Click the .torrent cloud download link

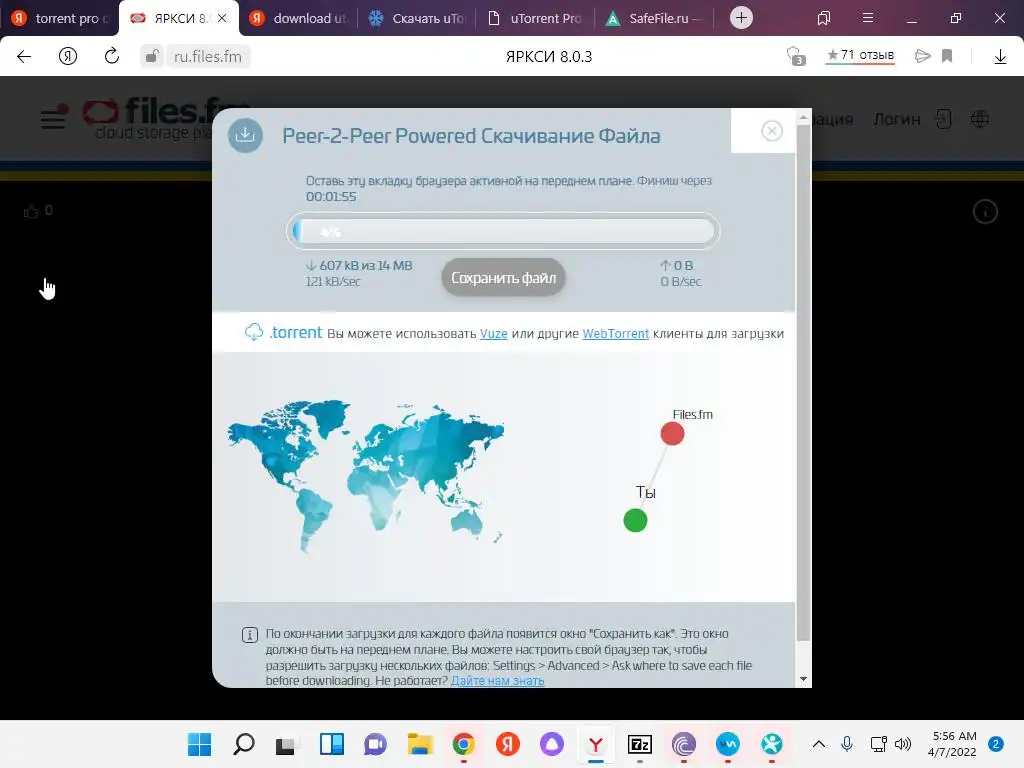pos(283,332)
